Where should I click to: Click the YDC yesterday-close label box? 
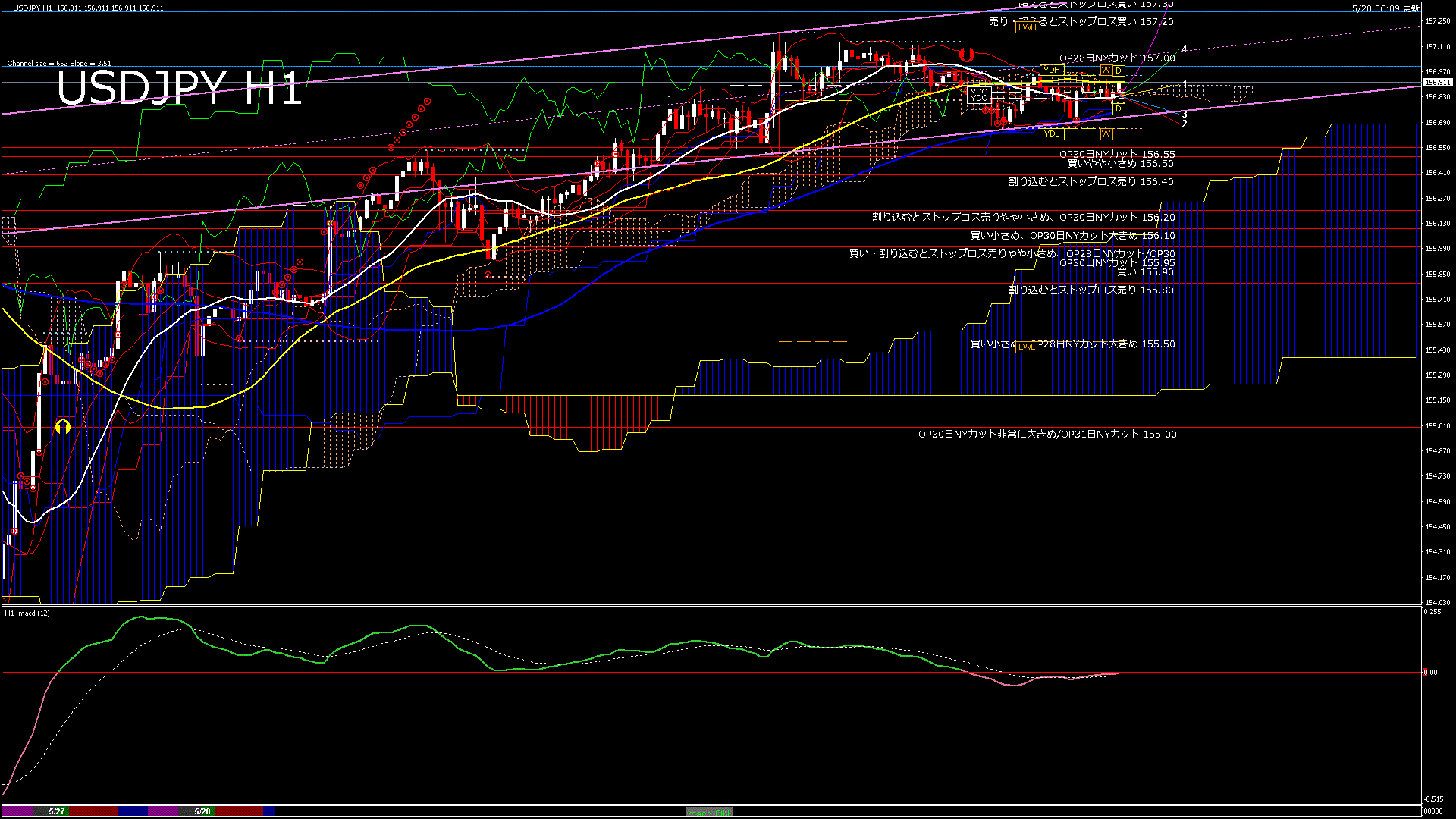pyautogui.click(x=979, y=98)
